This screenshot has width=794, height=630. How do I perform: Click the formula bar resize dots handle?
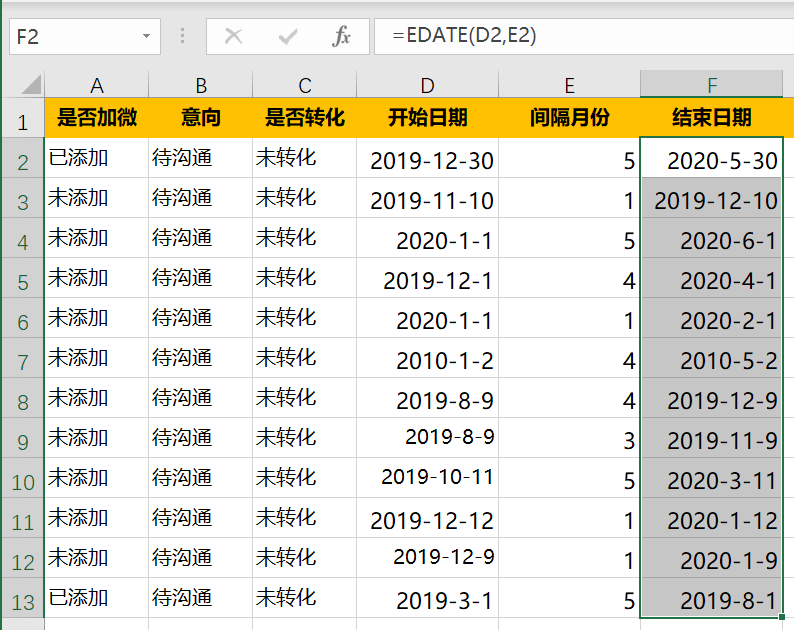point(182,37)
